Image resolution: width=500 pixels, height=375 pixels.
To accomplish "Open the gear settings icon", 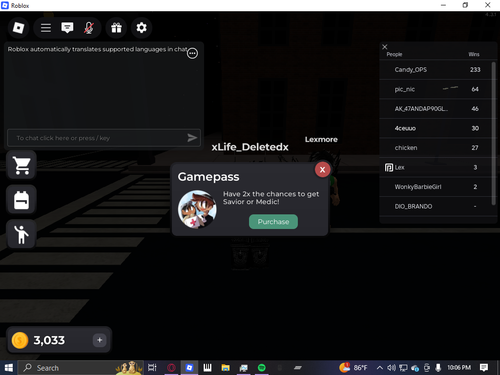I will pos(141,28).
